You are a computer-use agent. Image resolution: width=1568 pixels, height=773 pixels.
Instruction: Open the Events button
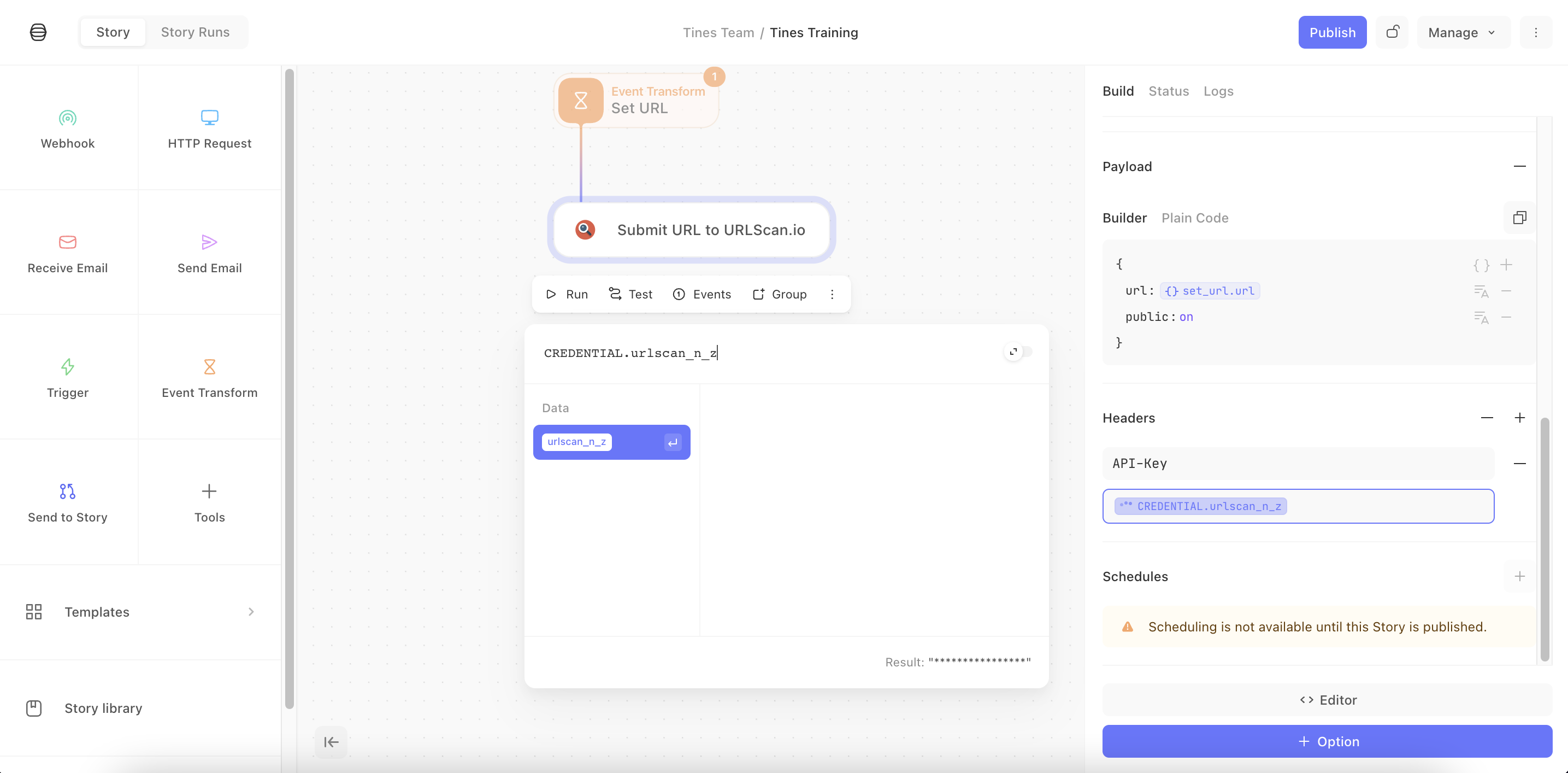pos(702,294)
